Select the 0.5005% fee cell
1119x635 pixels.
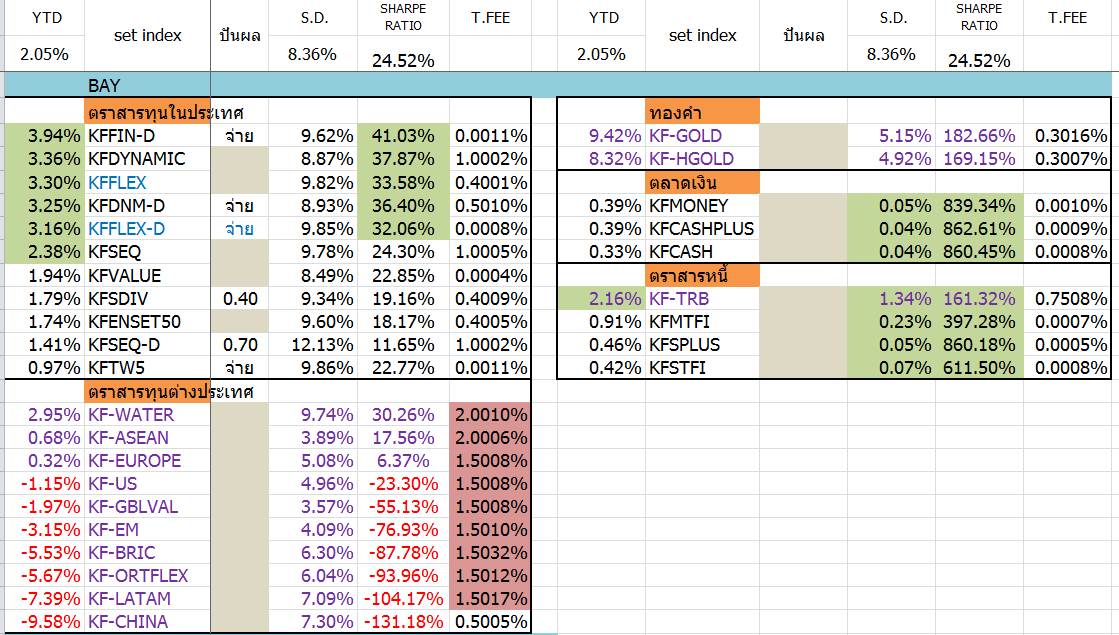(x=490, y=621)
